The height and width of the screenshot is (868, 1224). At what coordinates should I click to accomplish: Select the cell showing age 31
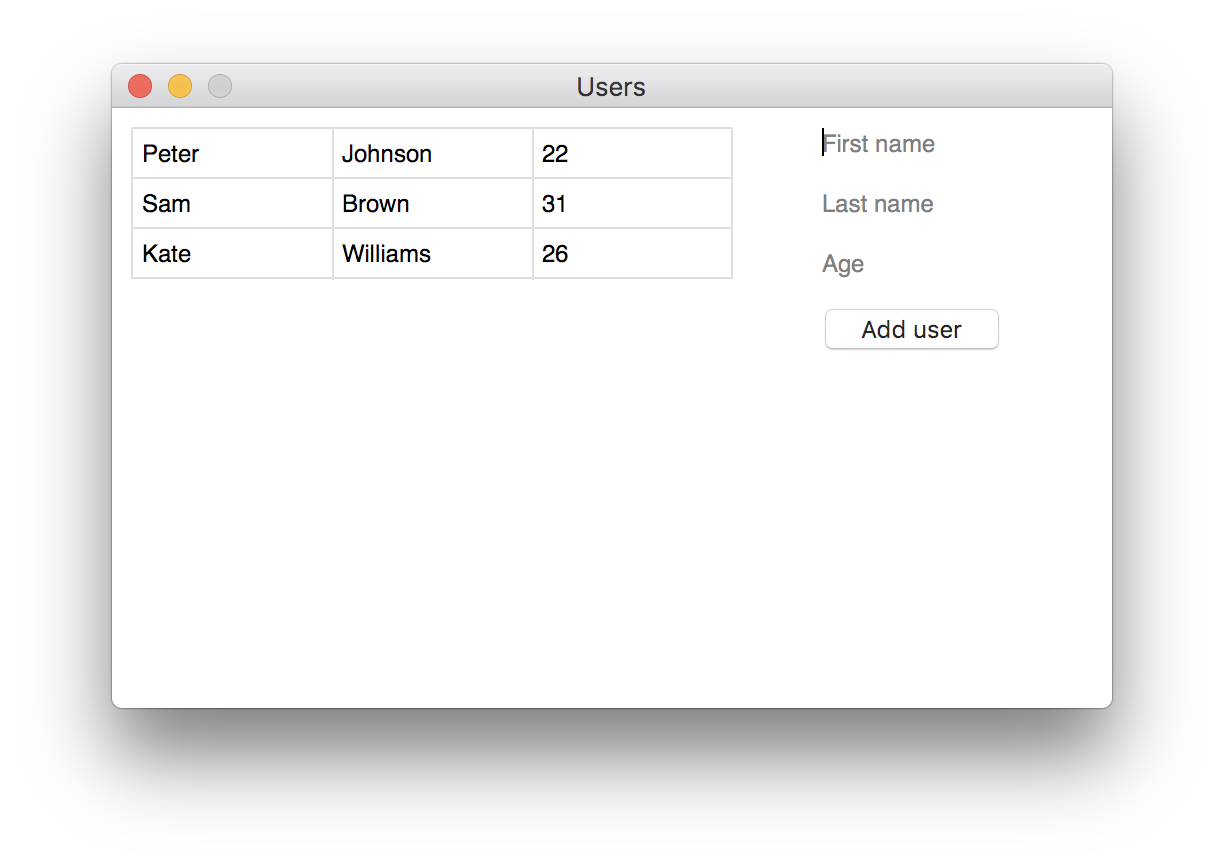pyautogui.click(x=632, y=204)
